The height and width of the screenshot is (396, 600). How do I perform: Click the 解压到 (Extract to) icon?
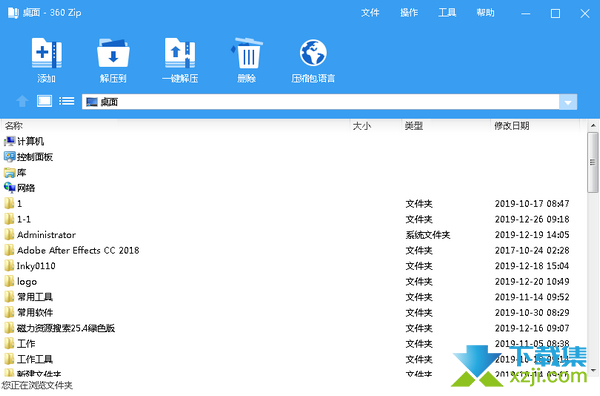click(113, 53)
